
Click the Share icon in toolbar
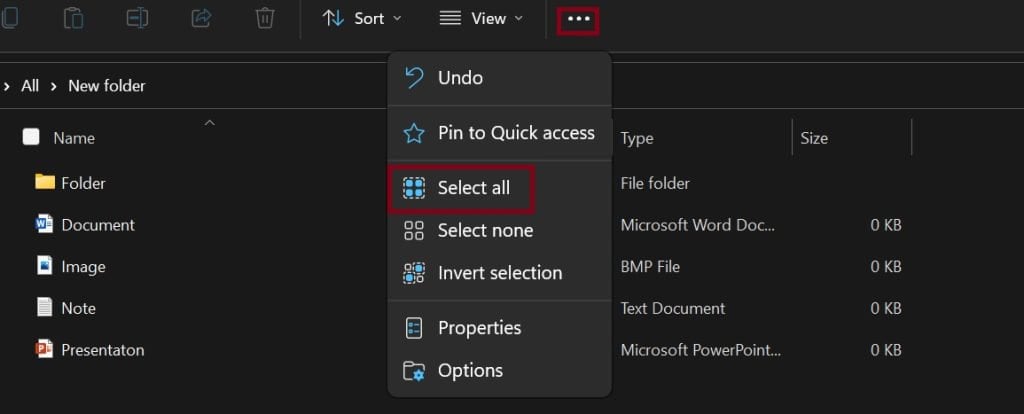(x=201, y=18)
